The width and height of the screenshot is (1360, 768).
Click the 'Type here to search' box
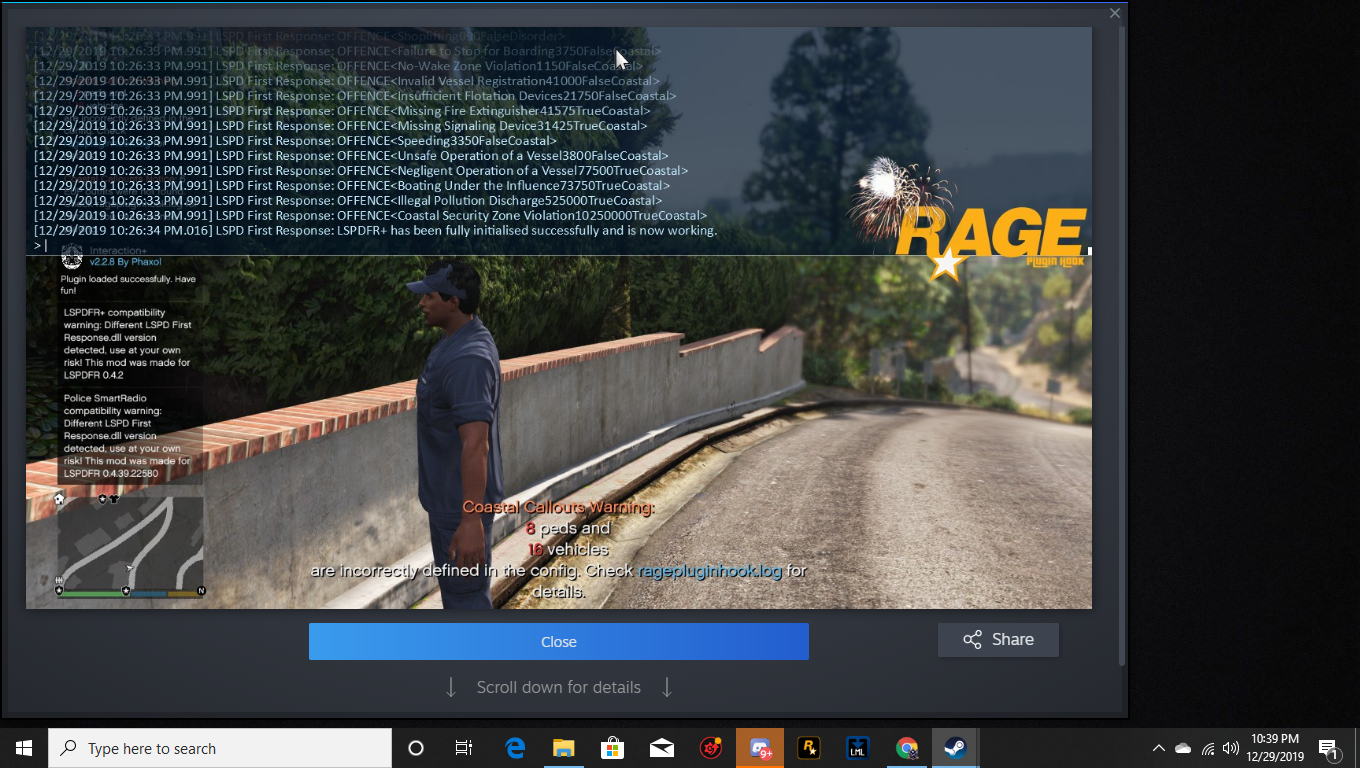click(220, 748)
